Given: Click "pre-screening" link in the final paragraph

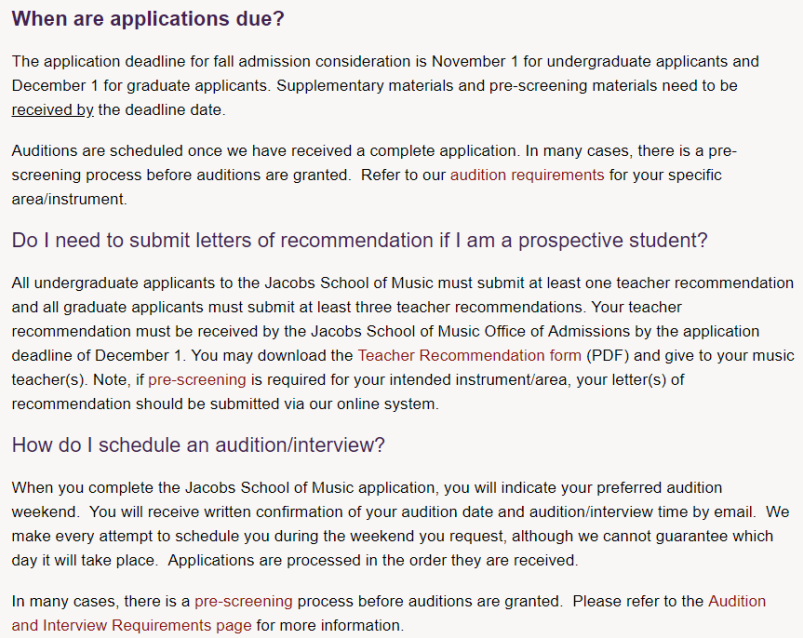Looking at the screenshot, I should 243,601.
